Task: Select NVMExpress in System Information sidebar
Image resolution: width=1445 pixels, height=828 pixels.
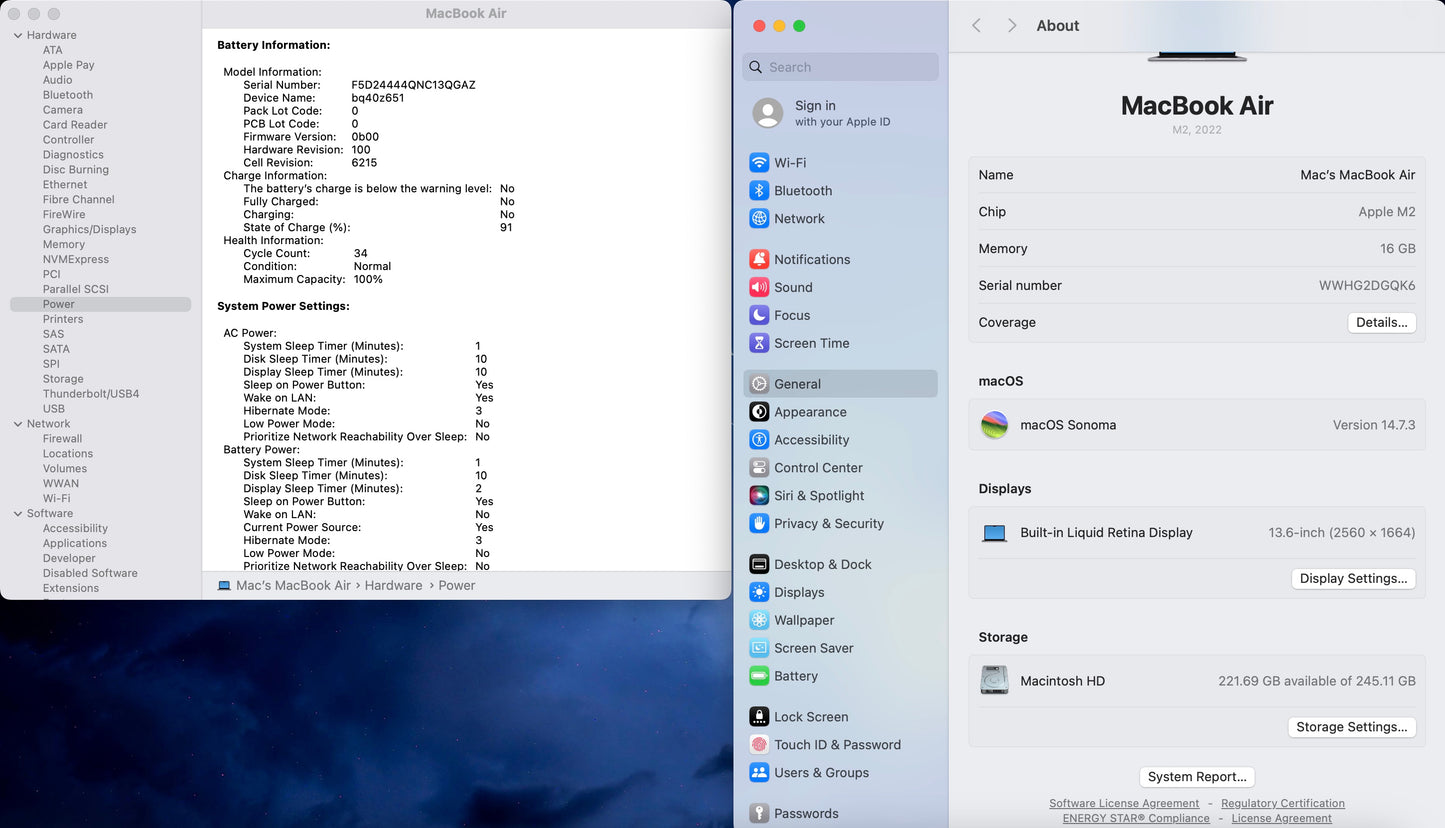Action: [x=76, y=260]
